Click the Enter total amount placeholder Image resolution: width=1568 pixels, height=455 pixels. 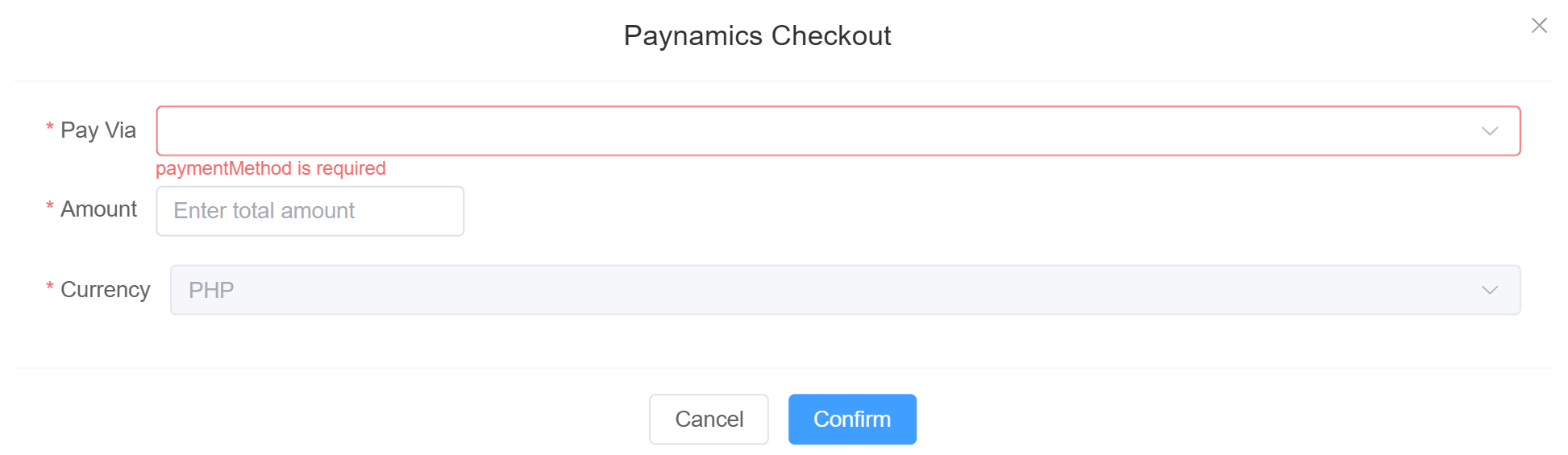[x=264, y=211]
